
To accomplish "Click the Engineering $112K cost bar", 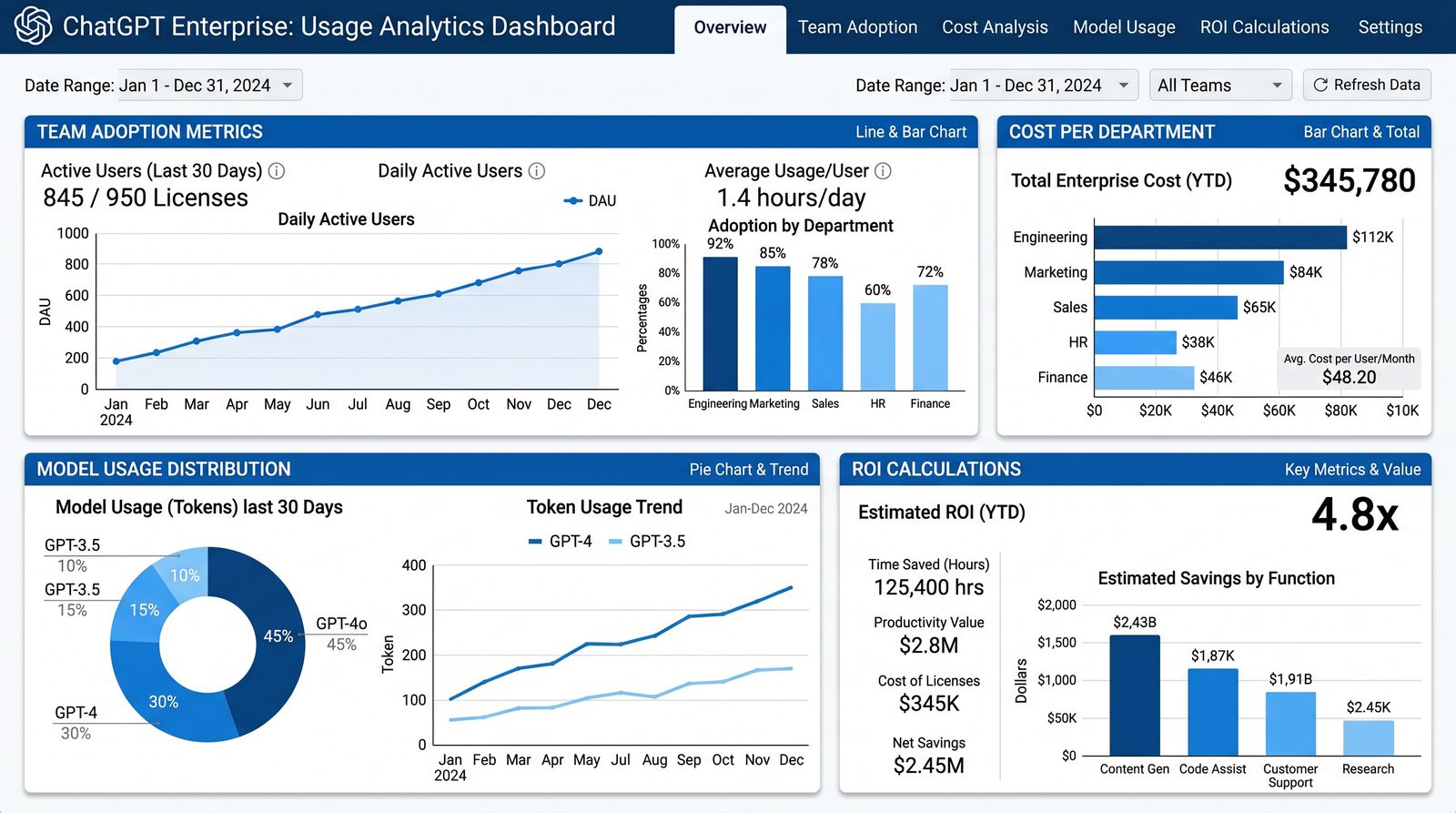I will click(1220, 238).
